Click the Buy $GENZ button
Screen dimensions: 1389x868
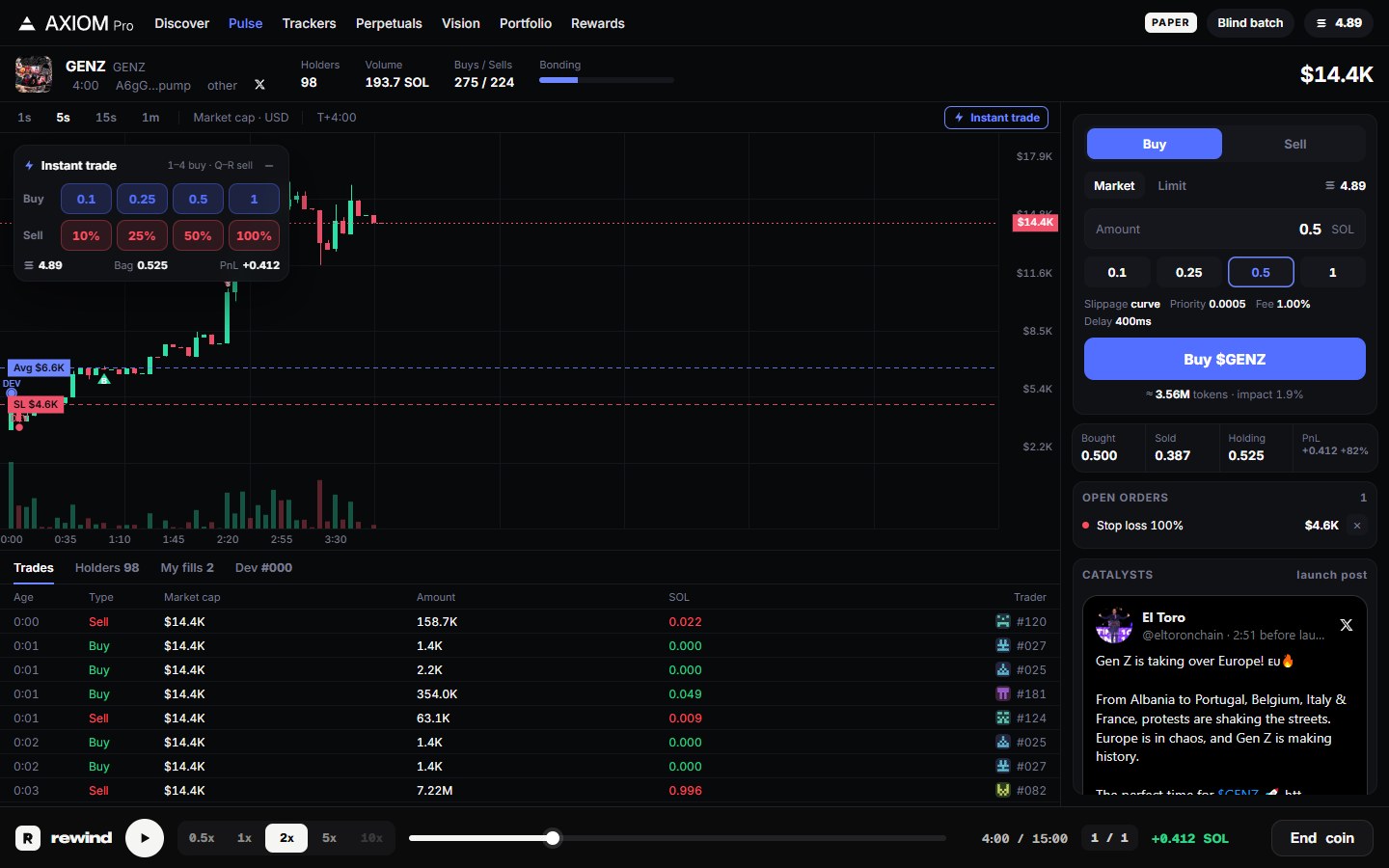pos(1225,359)
